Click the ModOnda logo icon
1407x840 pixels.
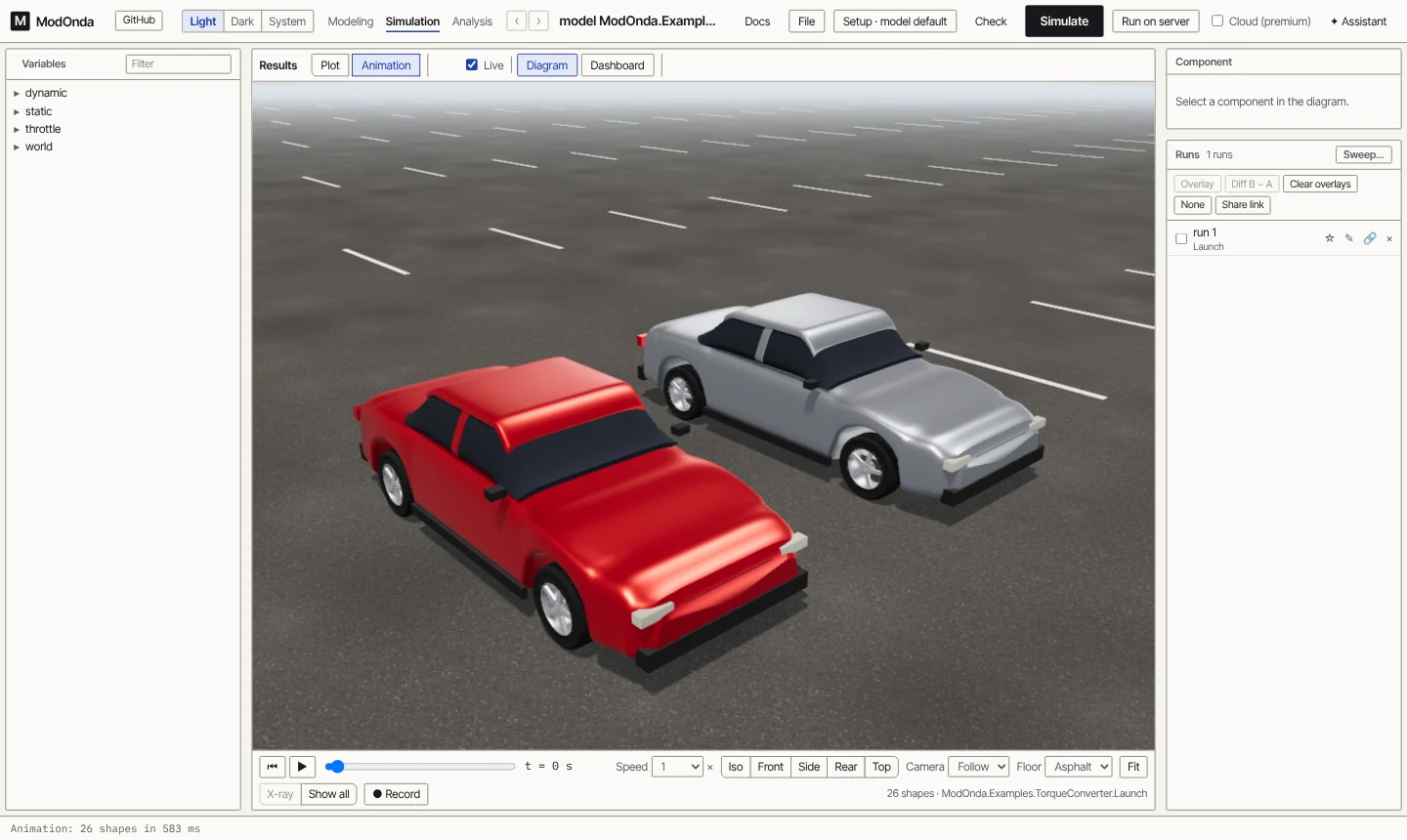point(20,21)
